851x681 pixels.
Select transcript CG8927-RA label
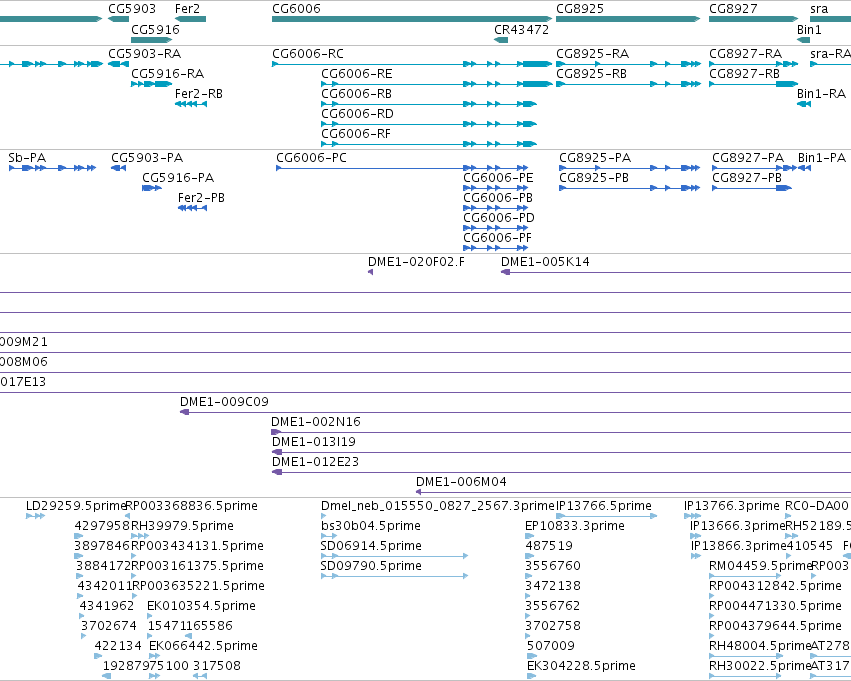(746, 54)
